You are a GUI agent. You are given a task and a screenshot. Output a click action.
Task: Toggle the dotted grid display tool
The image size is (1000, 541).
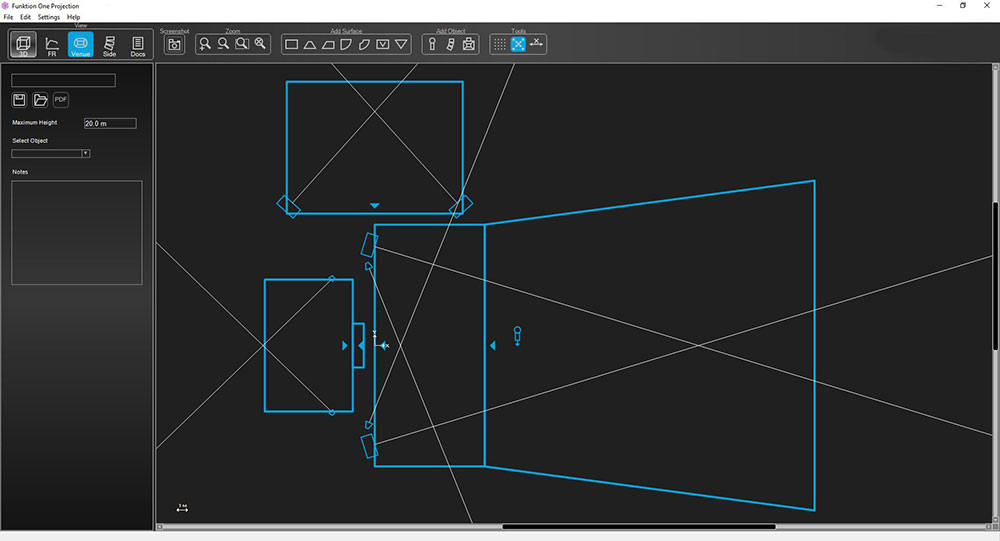(500, 44)
